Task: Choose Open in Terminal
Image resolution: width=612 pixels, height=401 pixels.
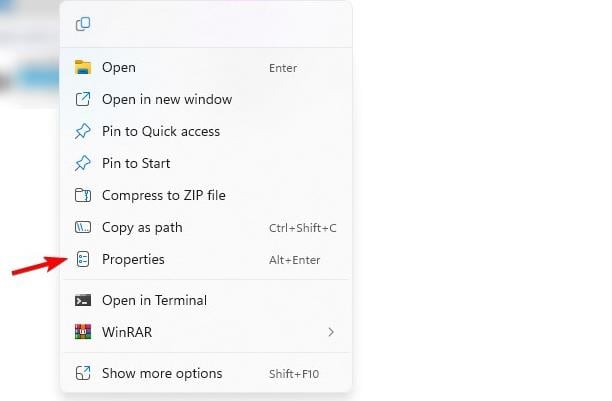Action: coord(154,300)
